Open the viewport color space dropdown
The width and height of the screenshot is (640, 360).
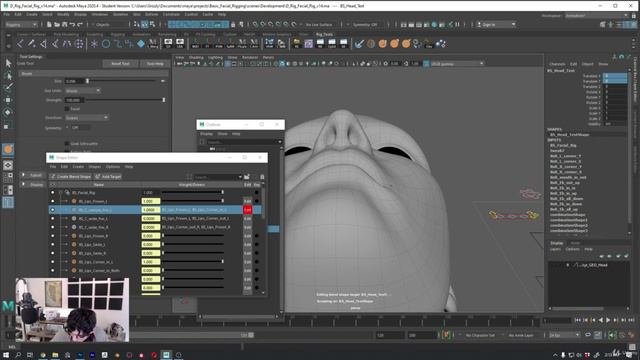point(457,64)
